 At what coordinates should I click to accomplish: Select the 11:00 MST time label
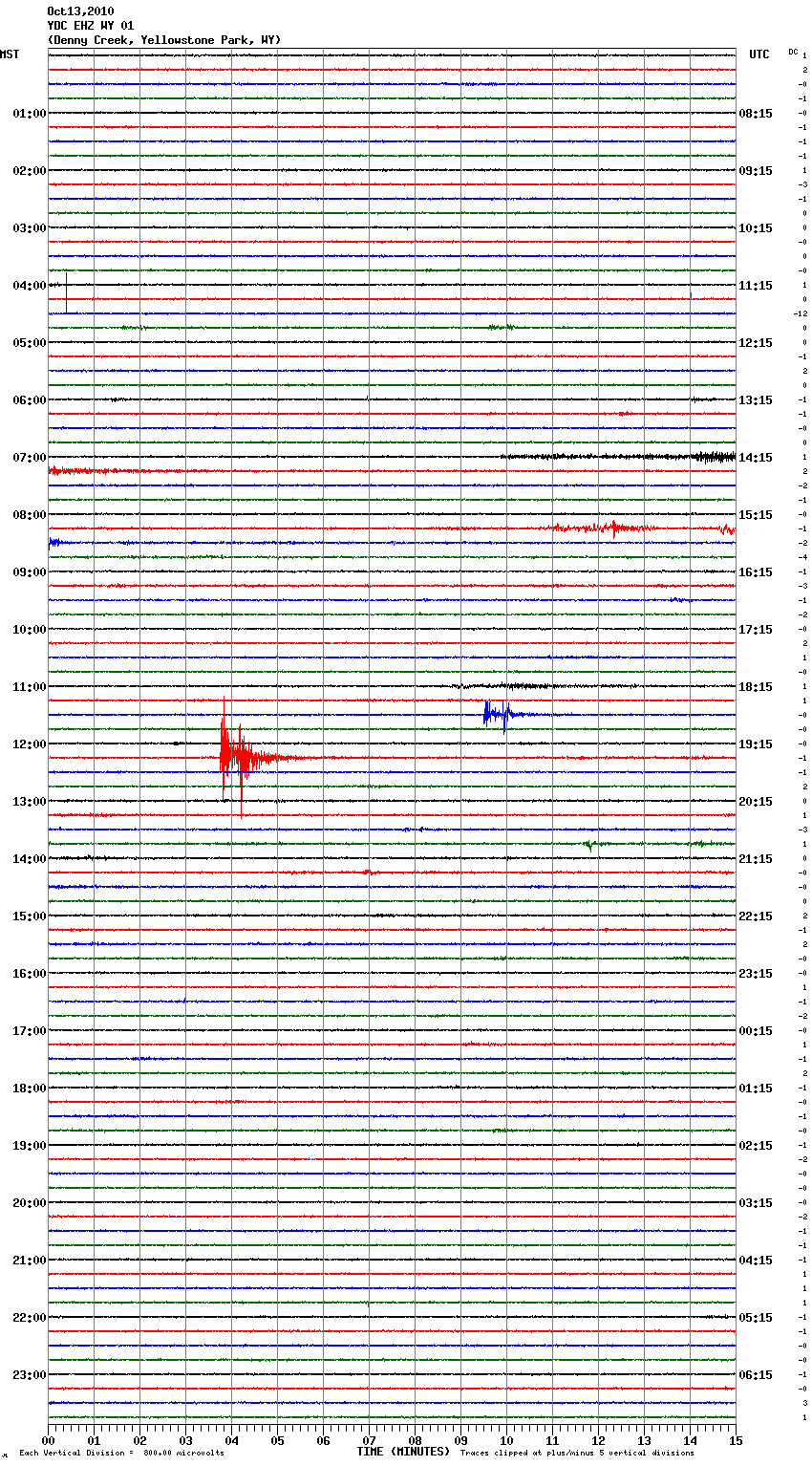30,687
